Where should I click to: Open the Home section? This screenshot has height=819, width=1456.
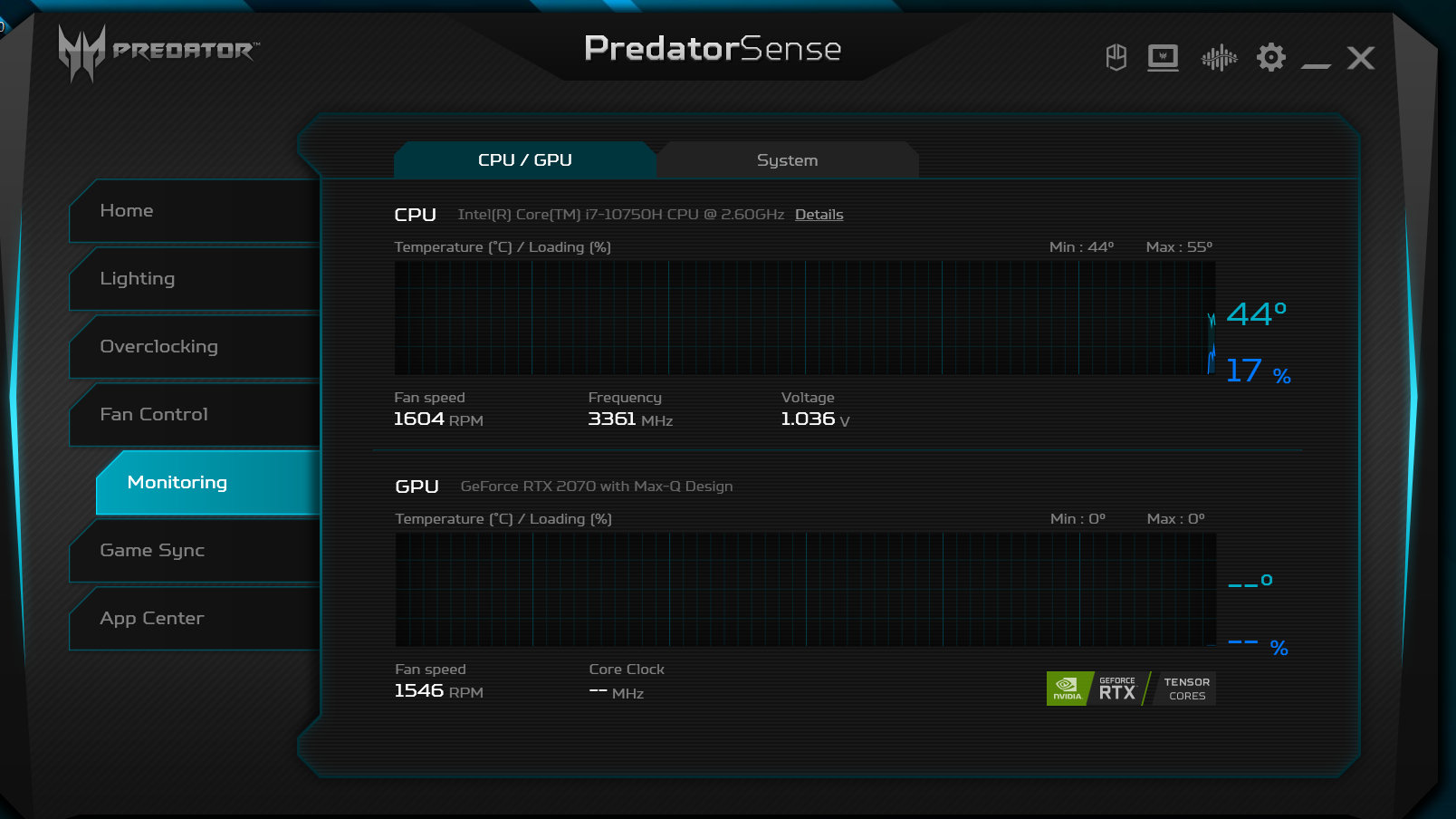click(x=195, y=210)
